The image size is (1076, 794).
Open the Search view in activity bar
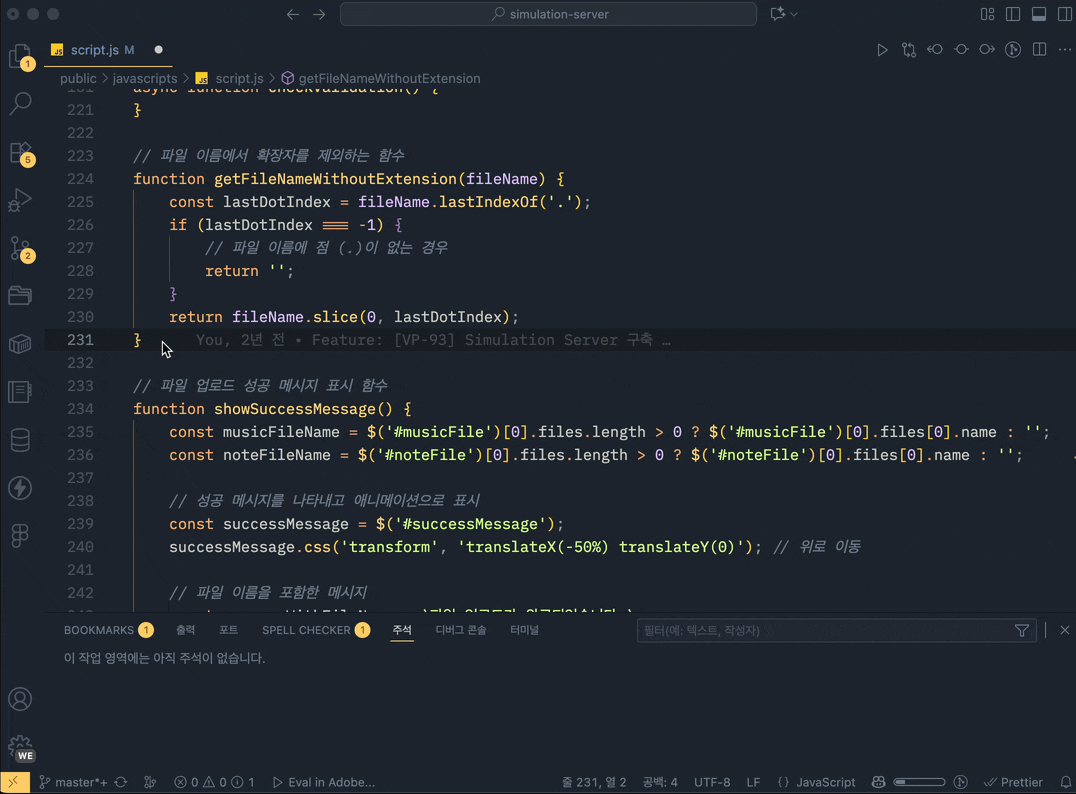[x=20, y=104]
